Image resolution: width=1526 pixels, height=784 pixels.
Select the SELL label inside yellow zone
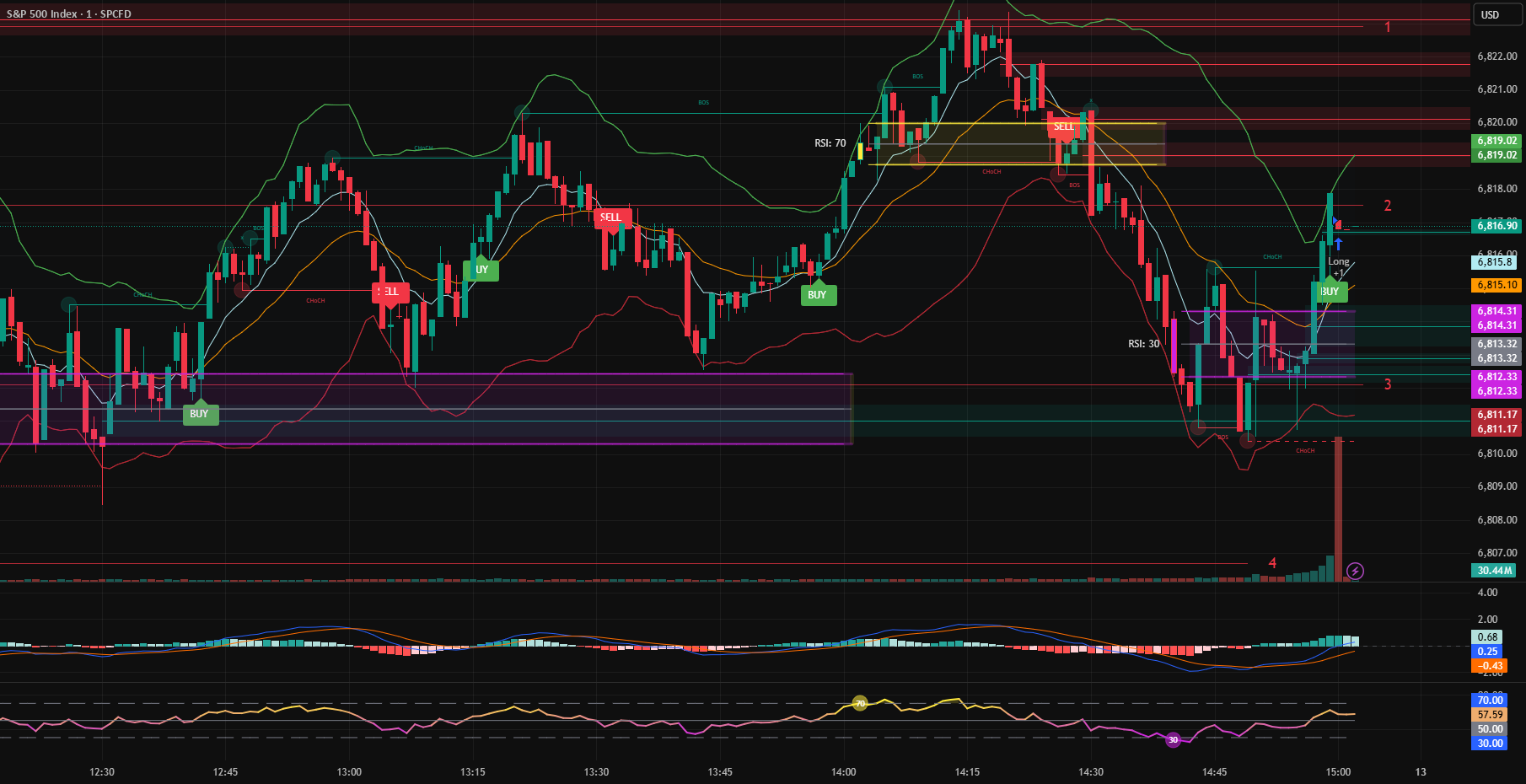point(1064,127)
